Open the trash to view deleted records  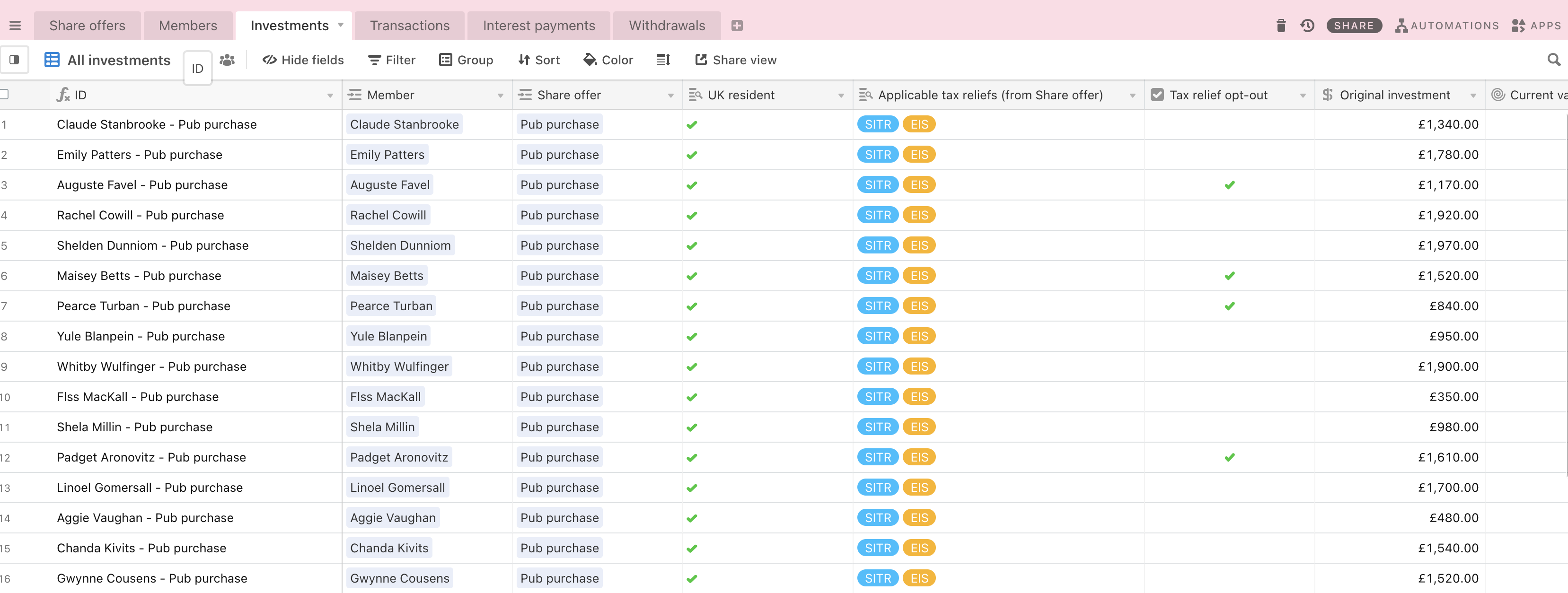pos(1281,26)
